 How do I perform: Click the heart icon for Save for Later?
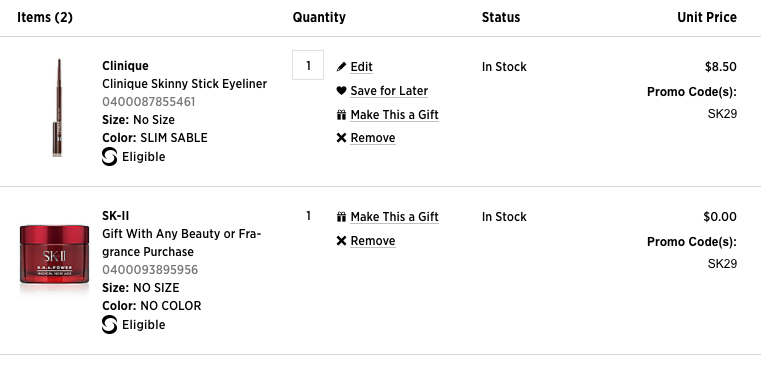pos(341,91)
